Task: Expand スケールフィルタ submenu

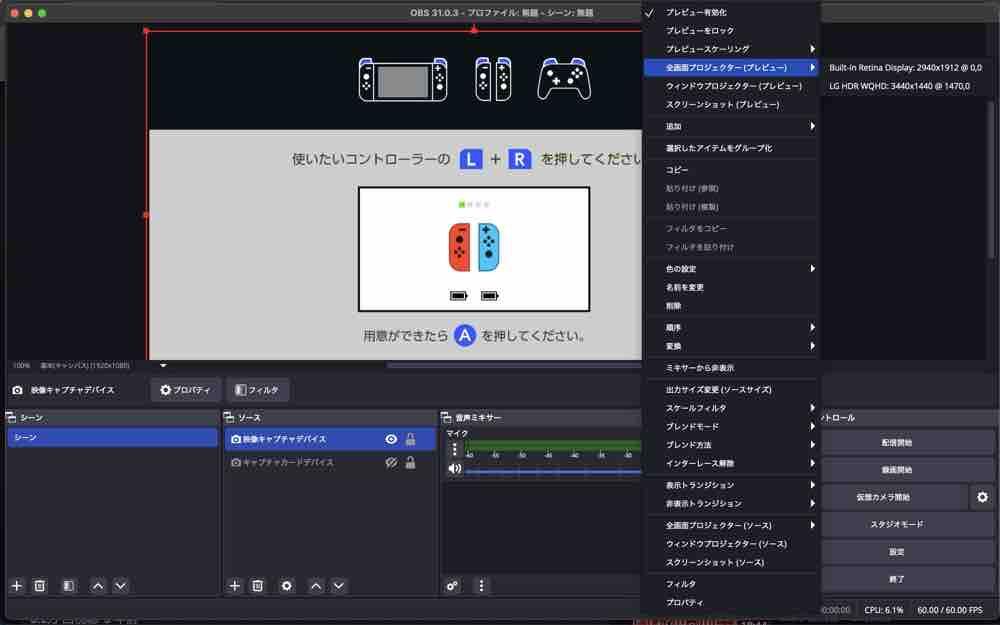Action: (731, 408)
